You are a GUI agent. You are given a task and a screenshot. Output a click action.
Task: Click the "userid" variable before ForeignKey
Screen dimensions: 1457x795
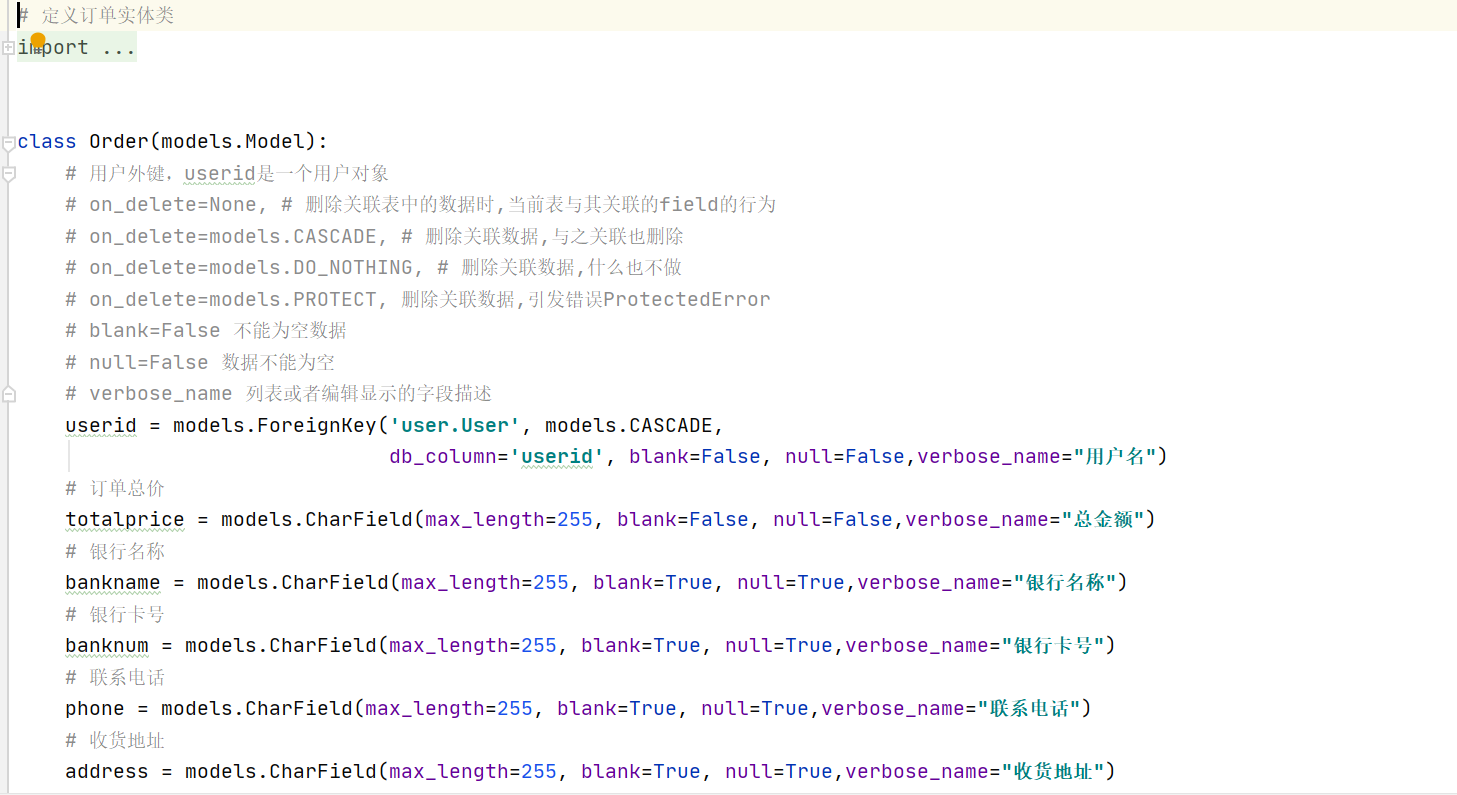[101, 426]
